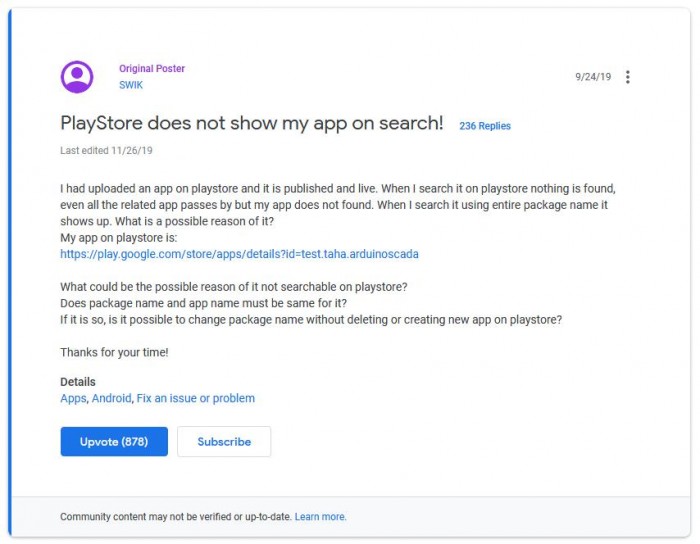
Task: Click the Details heading
Action: click(78, 382)
